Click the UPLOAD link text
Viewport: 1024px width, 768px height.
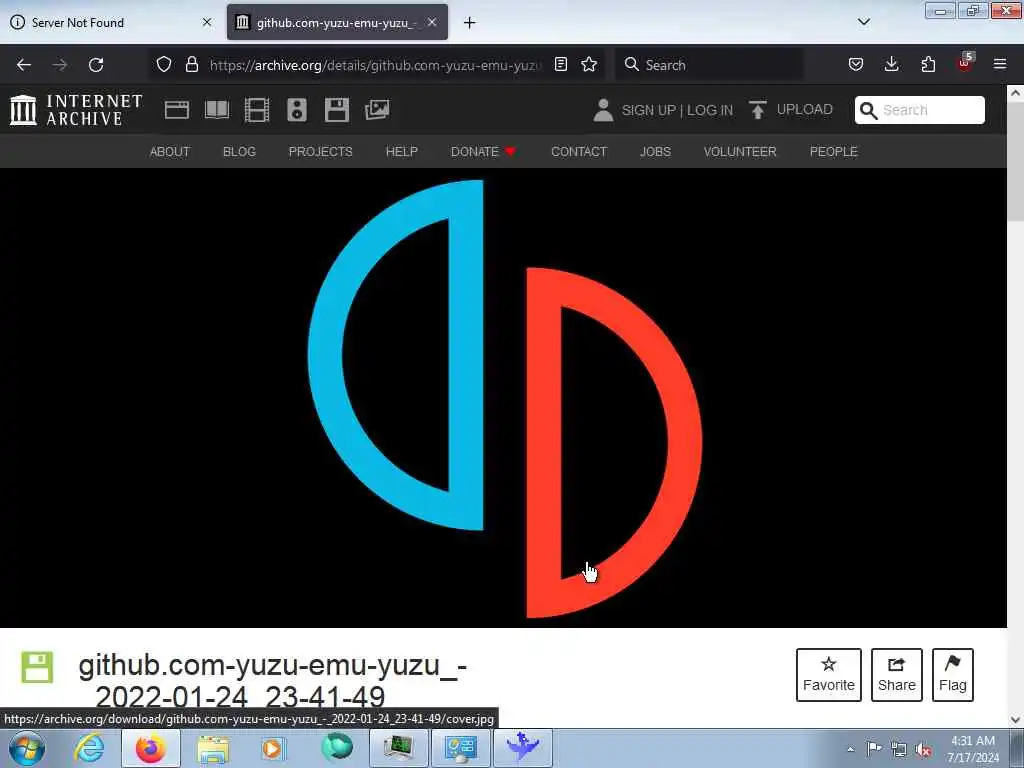[805, 110]
